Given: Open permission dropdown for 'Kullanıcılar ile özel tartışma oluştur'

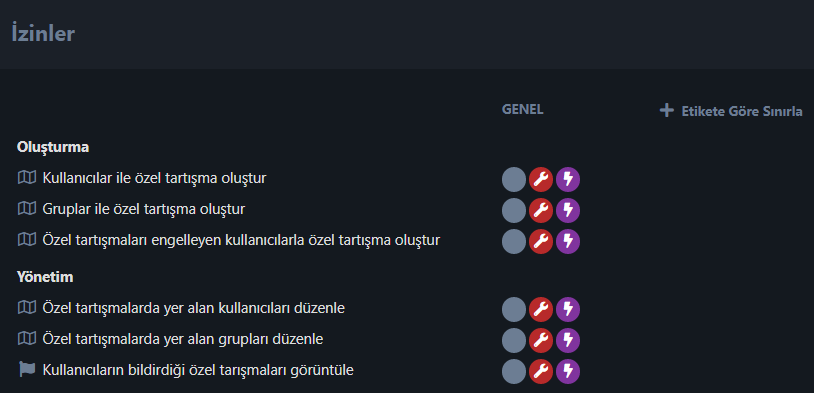Looking at the screenshot, I should point(541,180).
